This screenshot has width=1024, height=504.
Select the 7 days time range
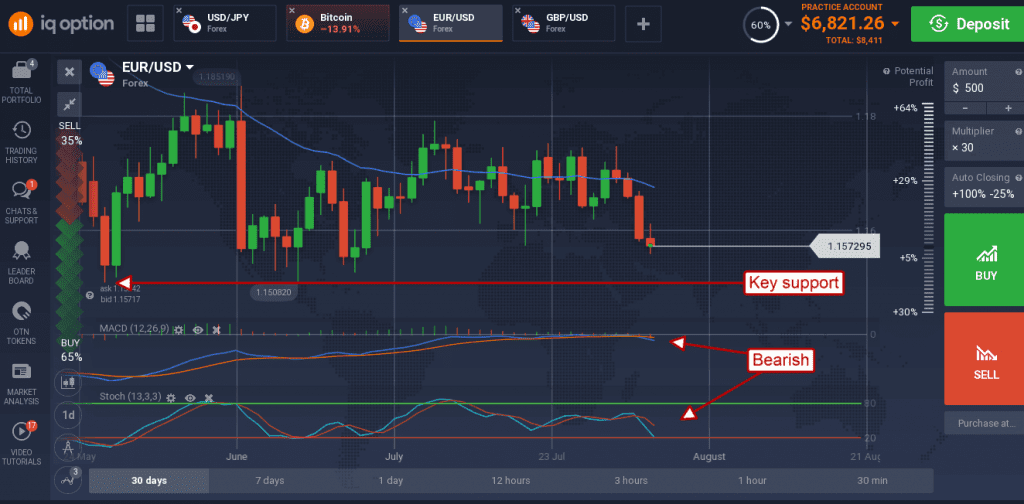tap(269, 480)
